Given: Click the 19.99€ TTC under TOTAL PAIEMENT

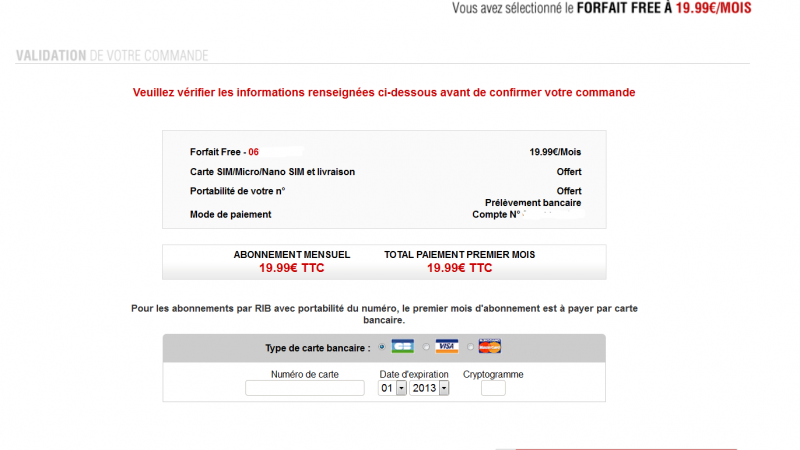Looking at the screenshot, I should click(460, 268).
